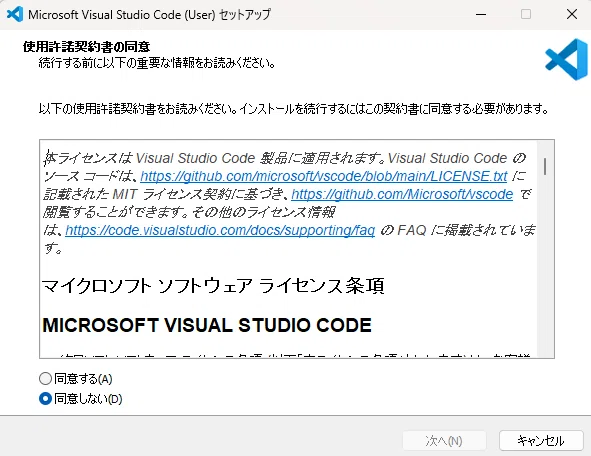Open the vscode LICENSE.txt GitHub link
Image resolution: width=591 pixels, height=456 pixels.
pyautogui.click(x=324, y=176)
